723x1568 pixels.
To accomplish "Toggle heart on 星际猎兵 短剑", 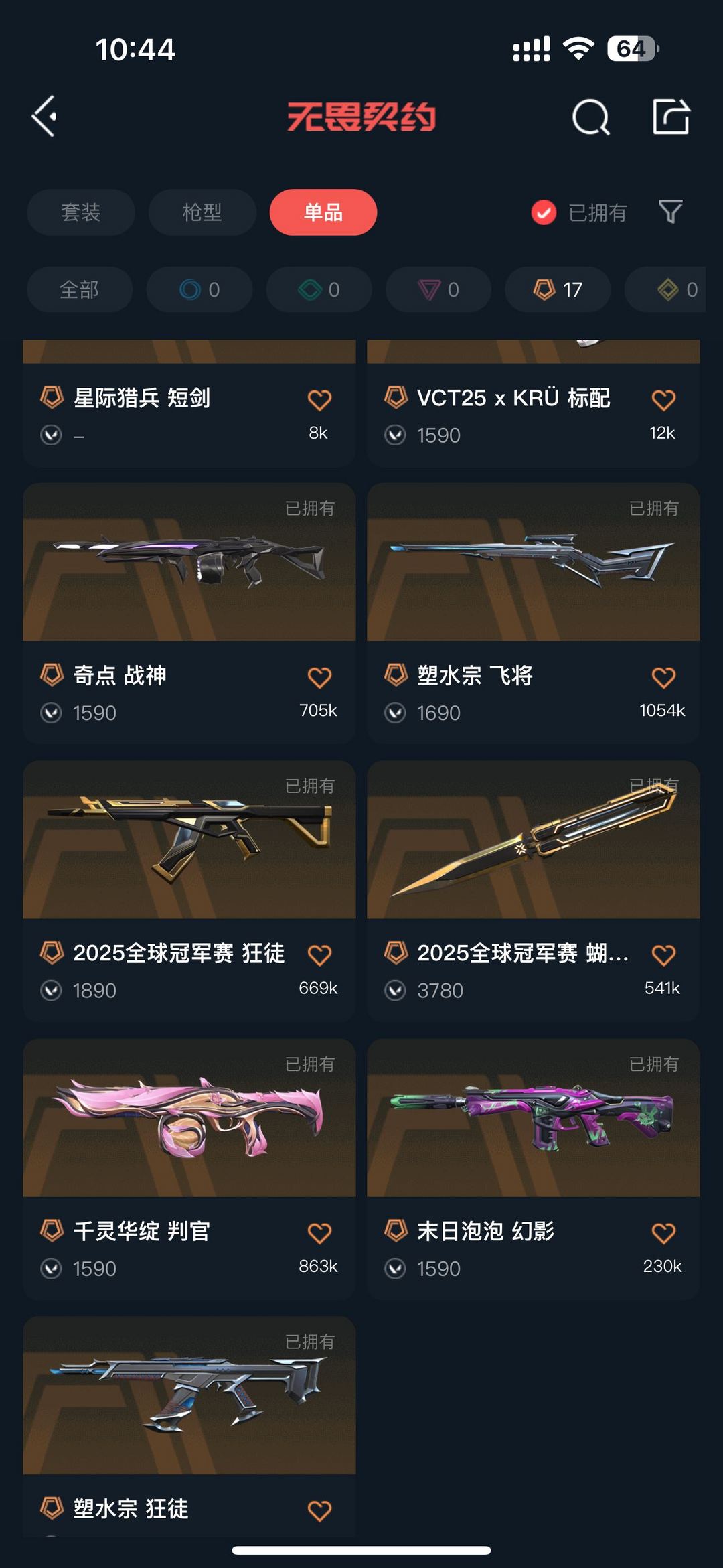I will point(319,400).
